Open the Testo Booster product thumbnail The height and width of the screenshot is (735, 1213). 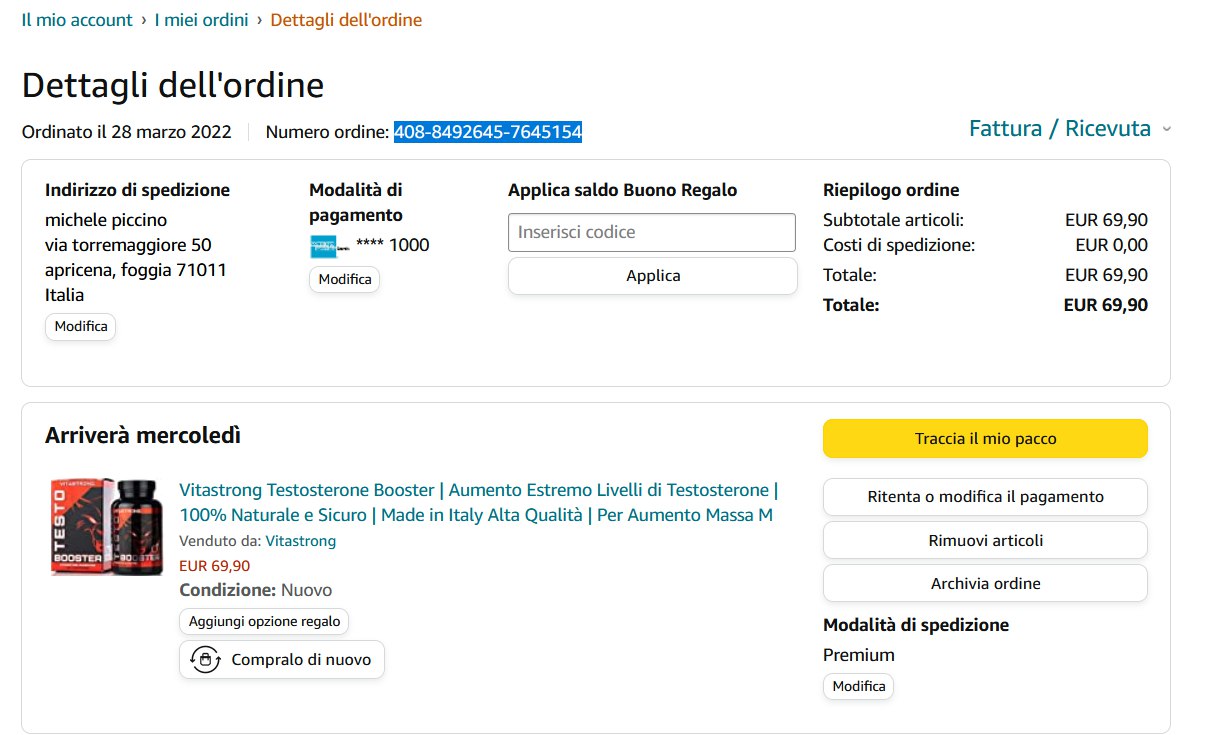click(106, 527)
